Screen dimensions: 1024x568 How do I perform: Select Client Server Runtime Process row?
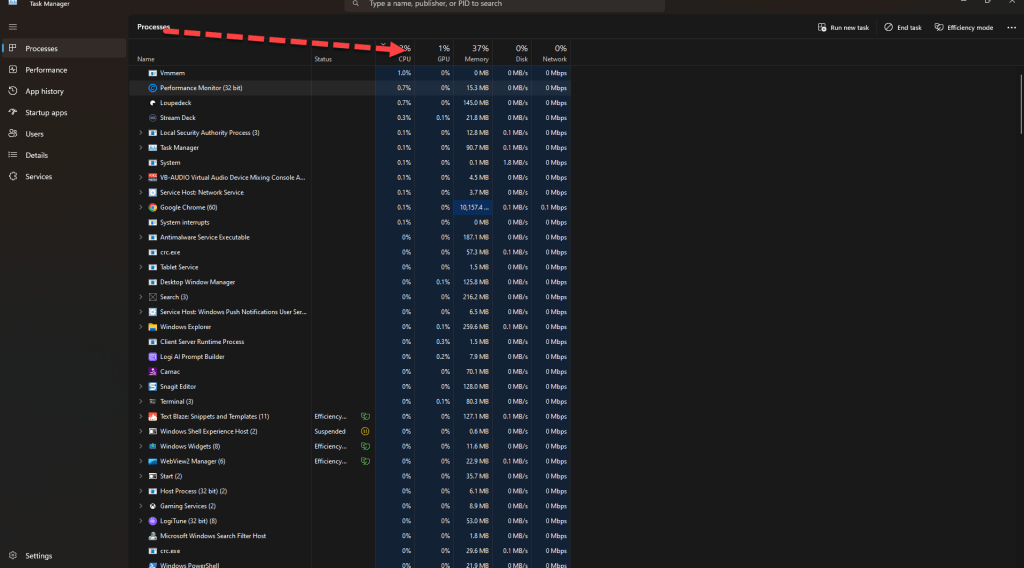tap(350, 342)
